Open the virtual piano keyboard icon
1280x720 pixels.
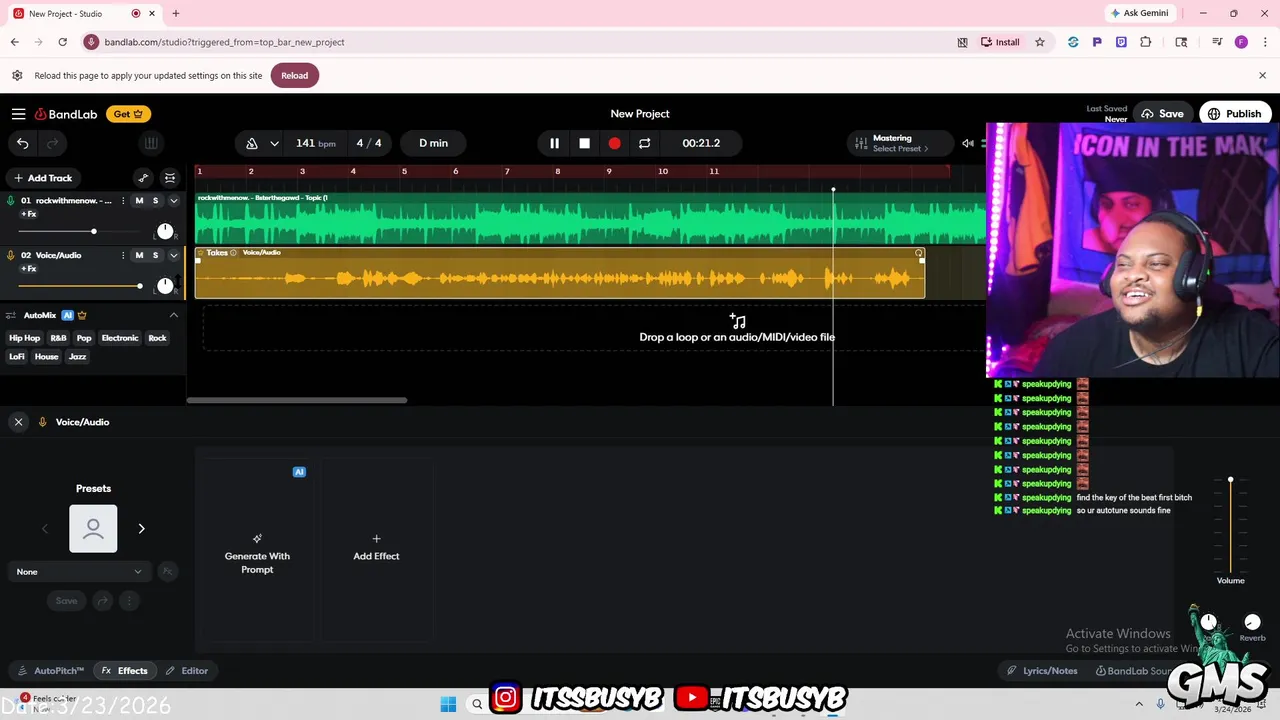click(x=151, y=143)
